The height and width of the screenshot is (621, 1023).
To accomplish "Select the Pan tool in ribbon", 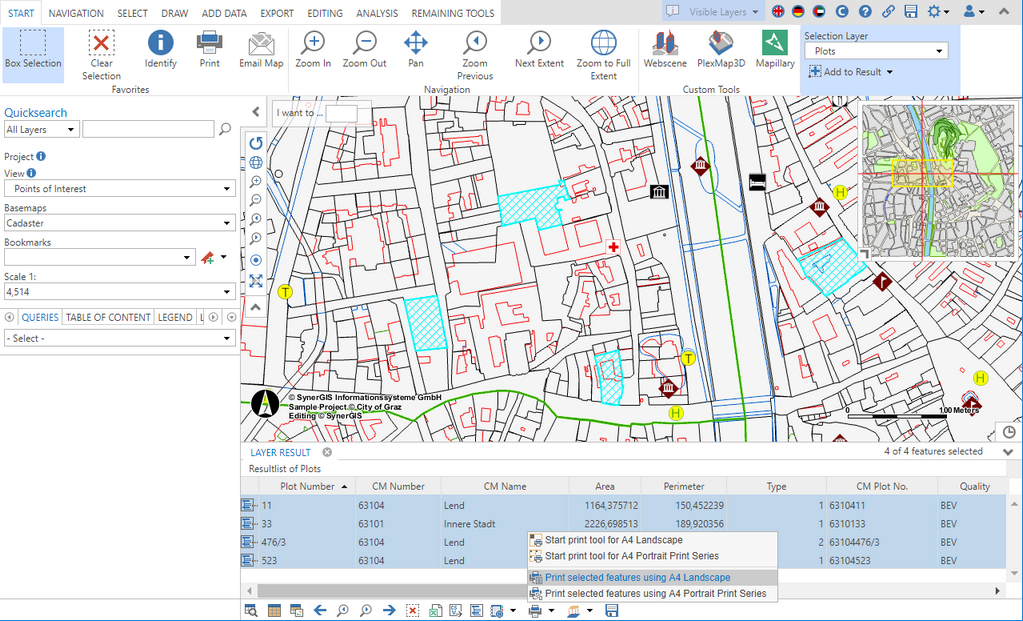I will tap(415, 44).
